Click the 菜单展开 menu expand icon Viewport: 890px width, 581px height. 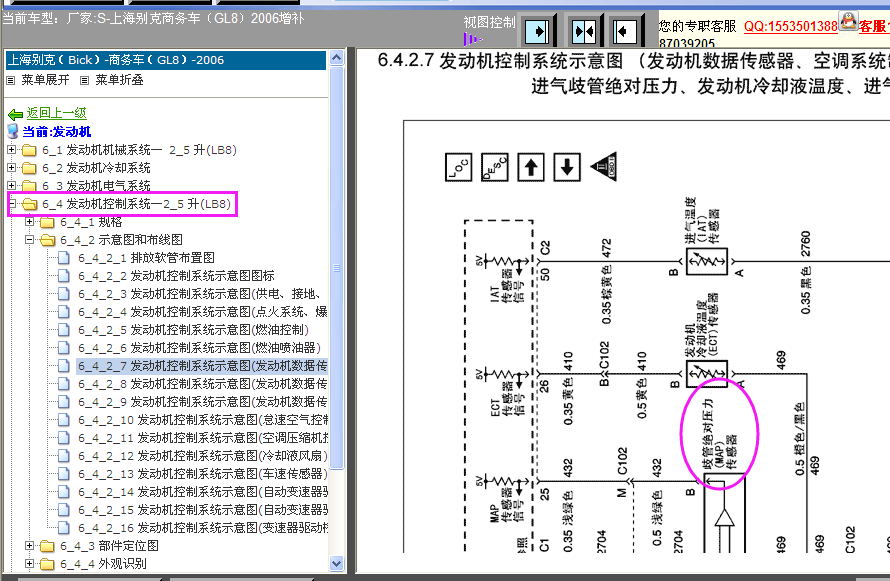pyautogui.click(x=11, y=81)
